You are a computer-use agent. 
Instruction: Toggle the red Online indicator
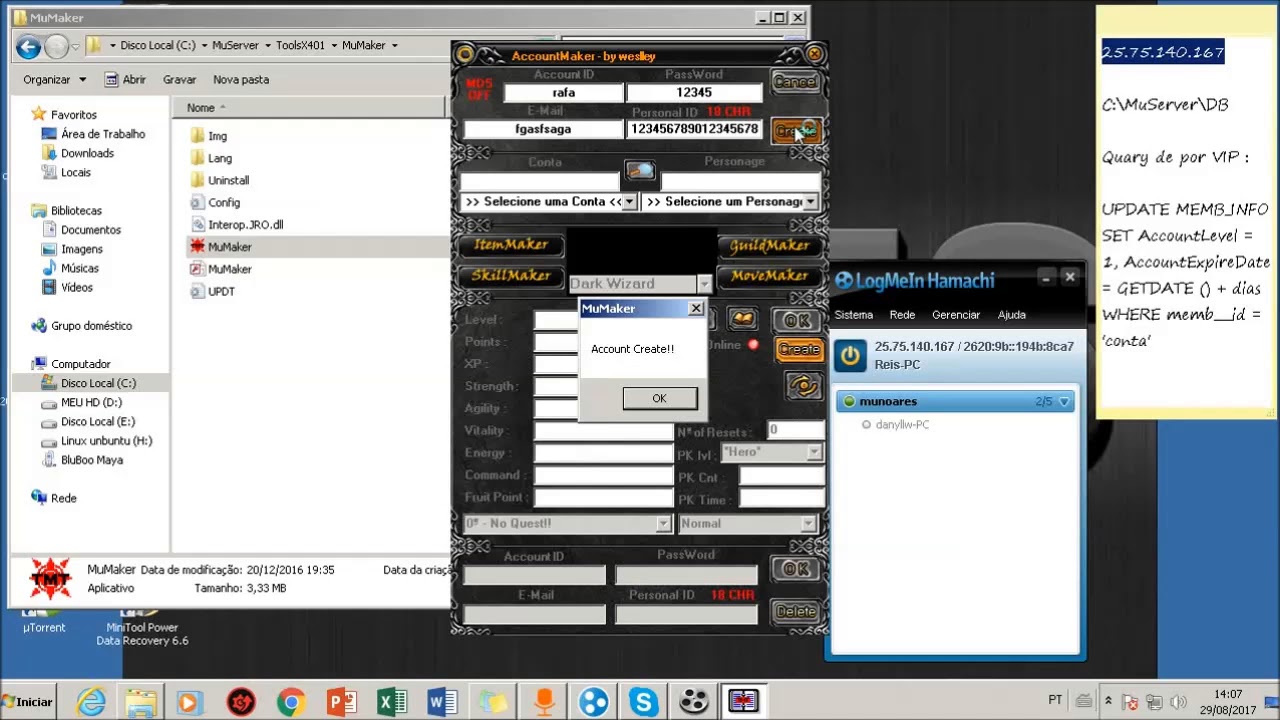pos(753,345)
